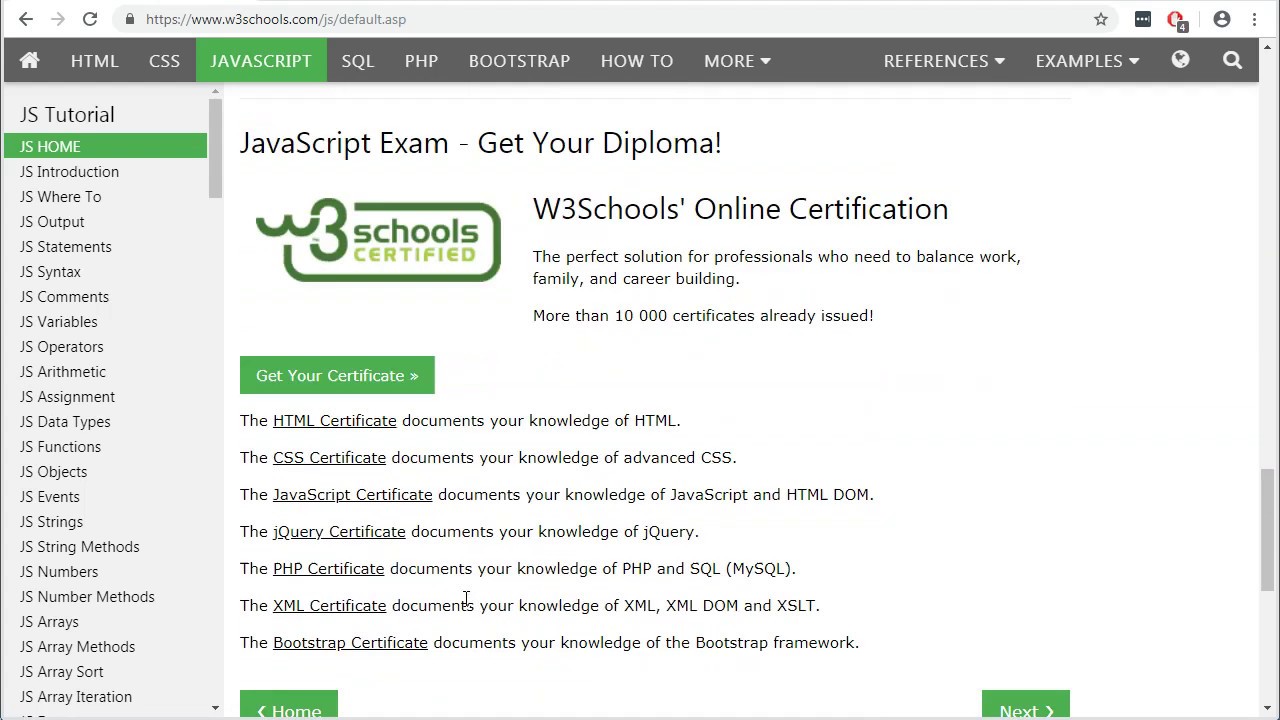Image resolution: width=1280 pixels, height=720 pixels.
Task: Select the JAVASCRIPT nav tab
Action: pos(261,60)
